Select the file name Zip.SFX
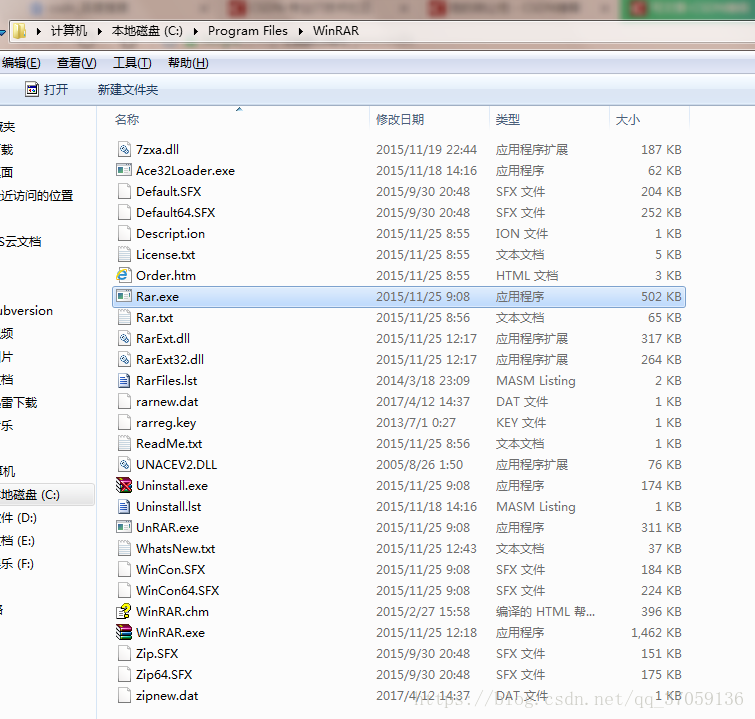This screenshot has width=755, height=719. pyautogui.click(x=157, y=654)
